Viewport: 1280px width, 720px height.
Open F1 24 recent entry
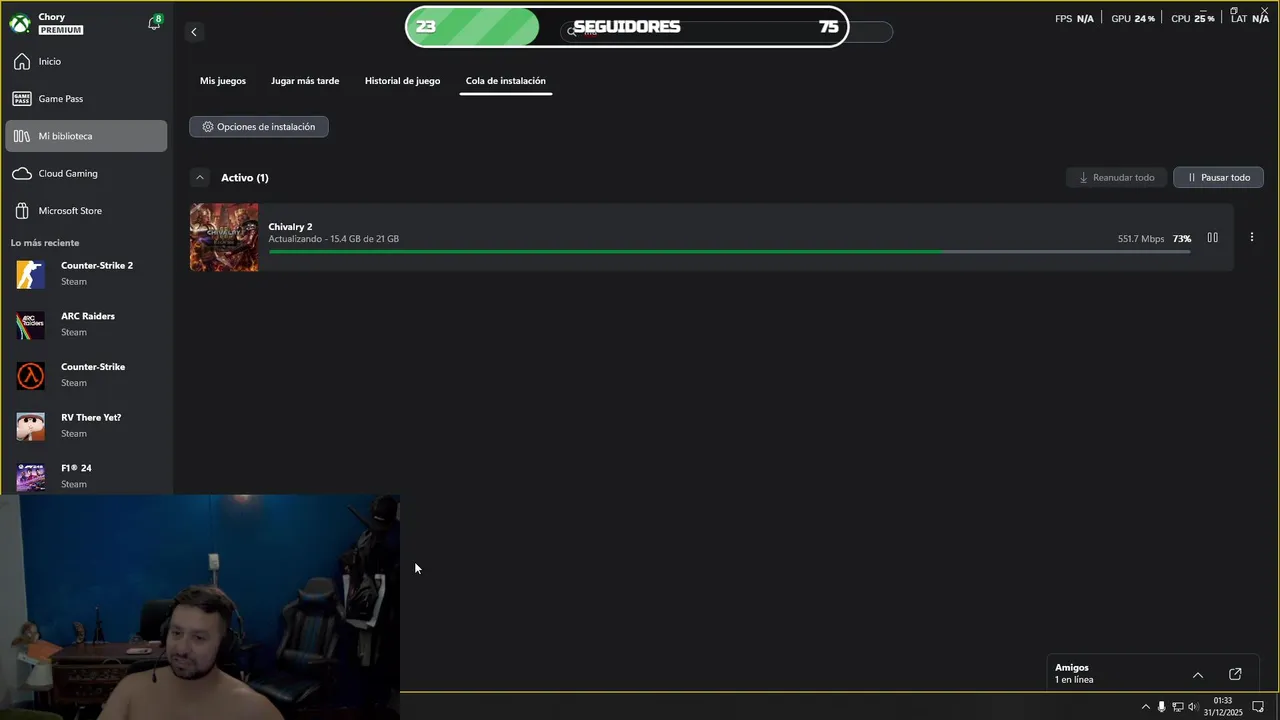[86, 475]
